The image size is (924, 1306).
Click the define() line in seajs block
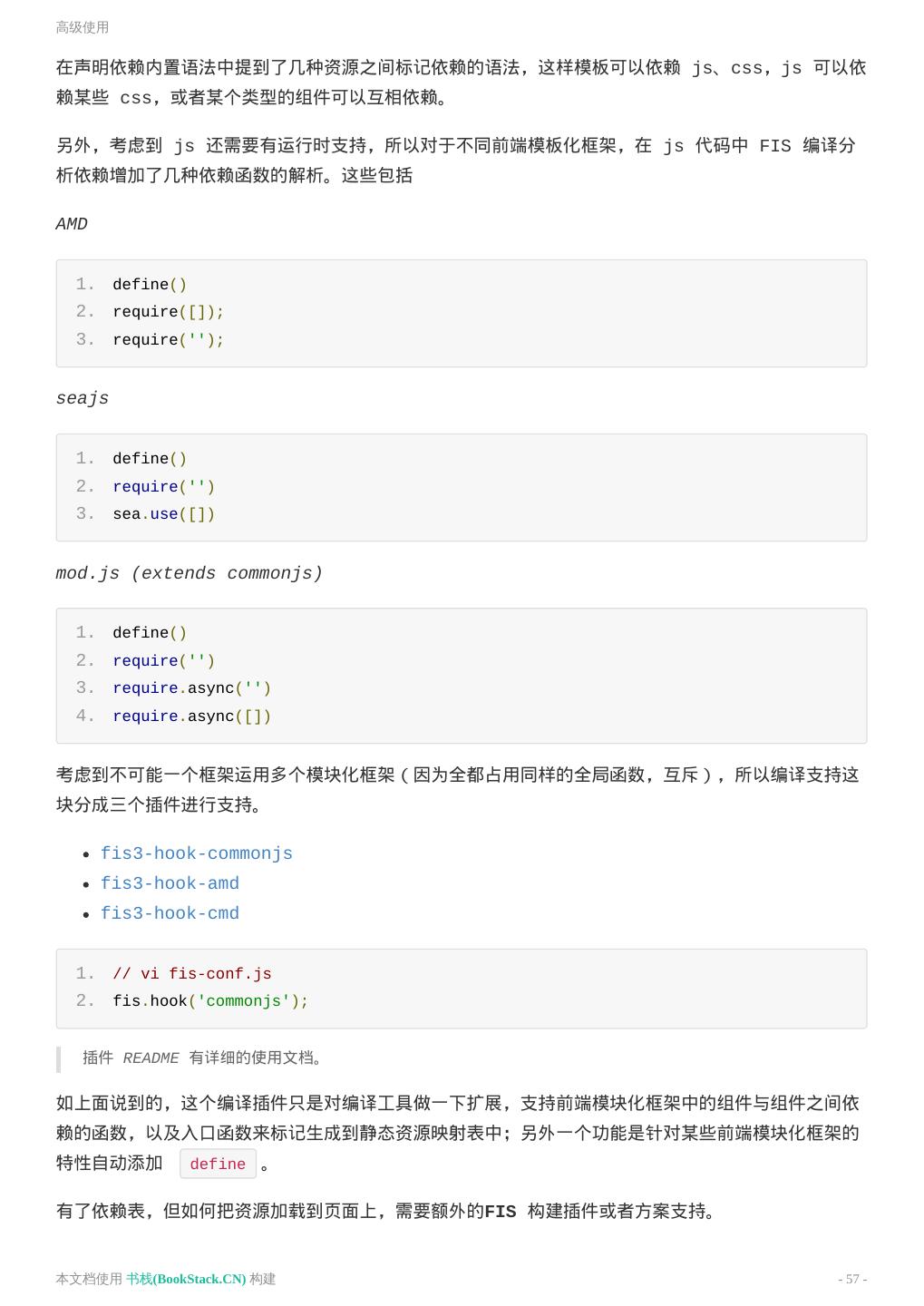point(150,459)
